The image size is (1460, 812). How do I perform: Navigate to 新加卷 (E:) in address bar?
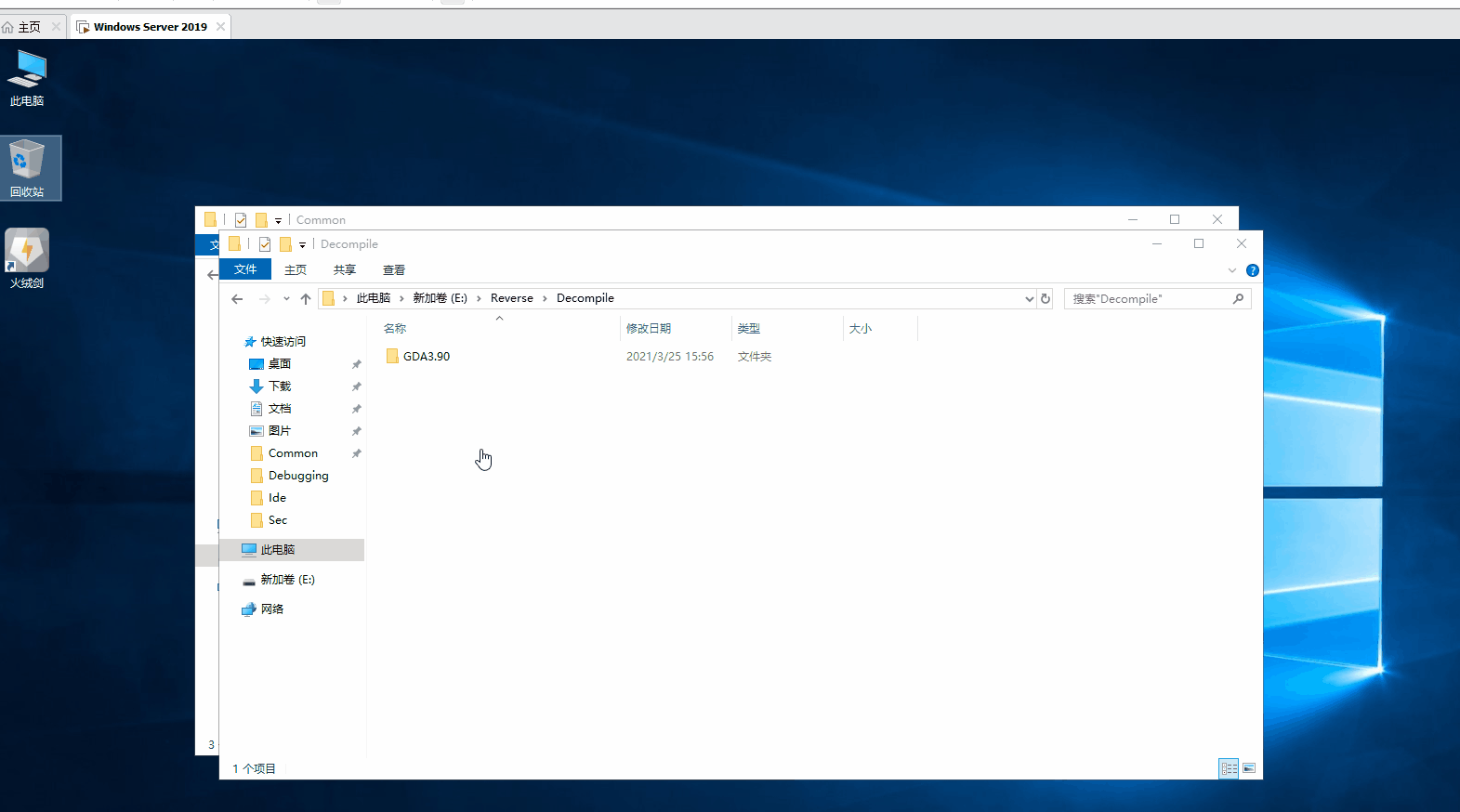[441, 299]
